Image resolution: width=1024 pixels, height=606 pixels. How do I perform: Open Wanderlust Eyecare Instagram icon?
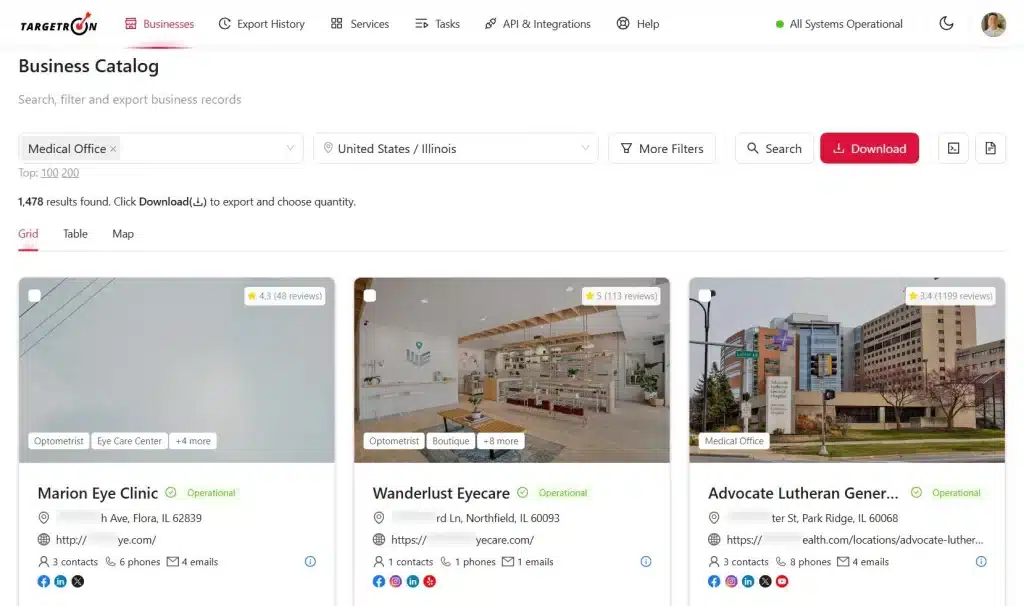pos(396,581)
